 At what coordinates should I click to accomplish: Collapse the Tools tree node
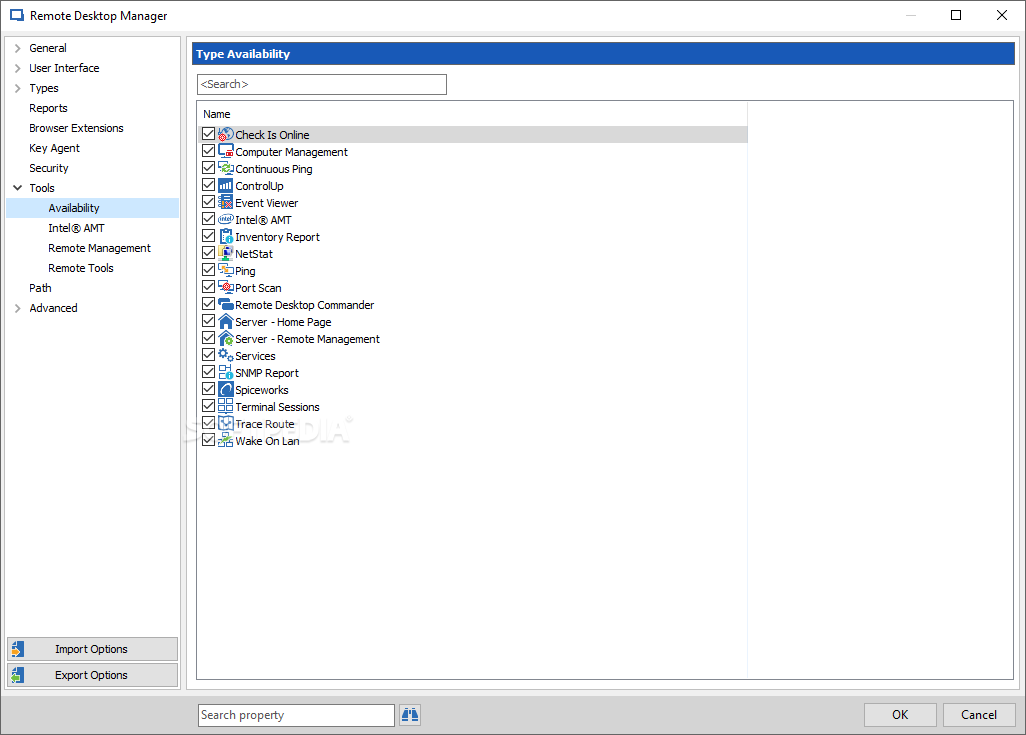(x=18, y=188)
